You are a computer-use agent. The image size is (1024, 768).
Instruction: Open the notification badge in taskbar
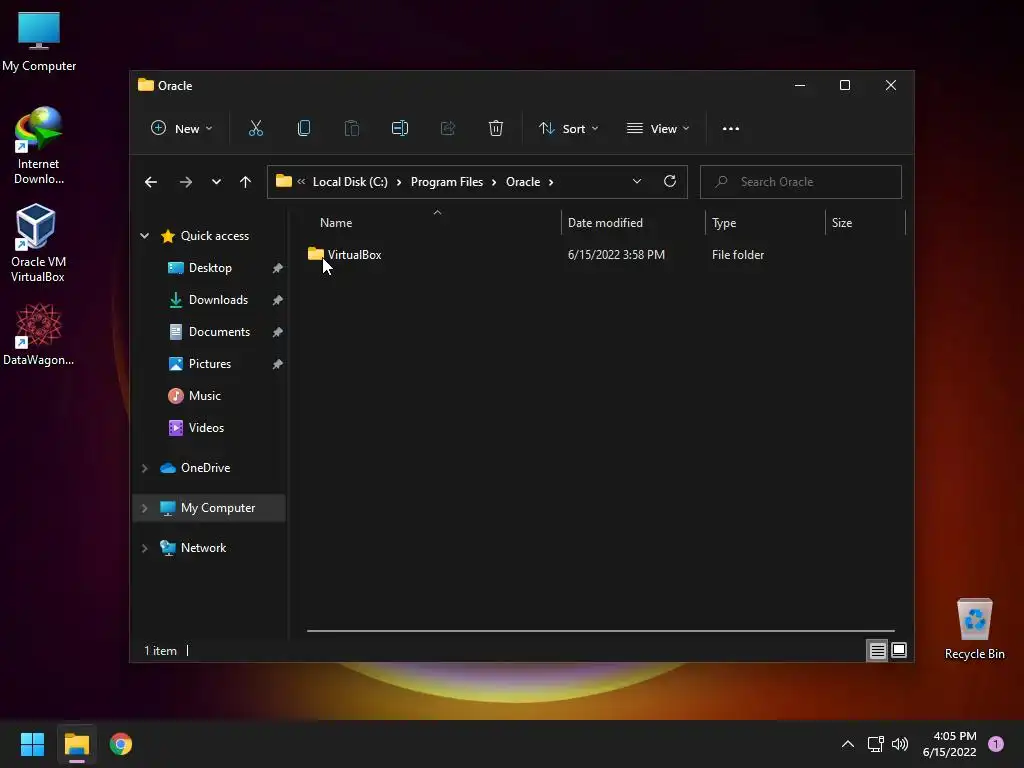point(996,744)
